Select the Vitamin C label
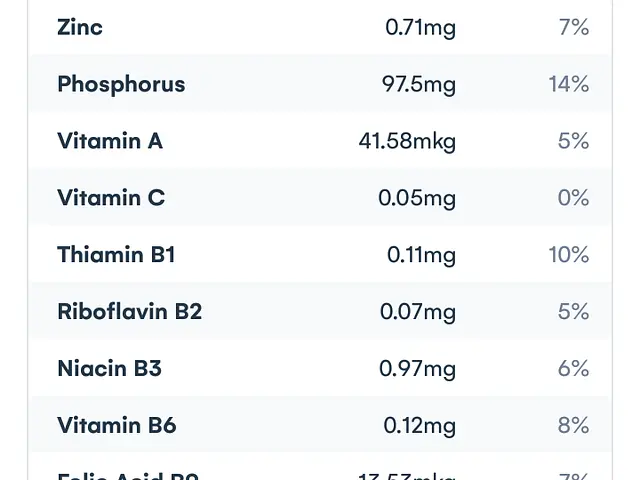 tap(111, 198)
